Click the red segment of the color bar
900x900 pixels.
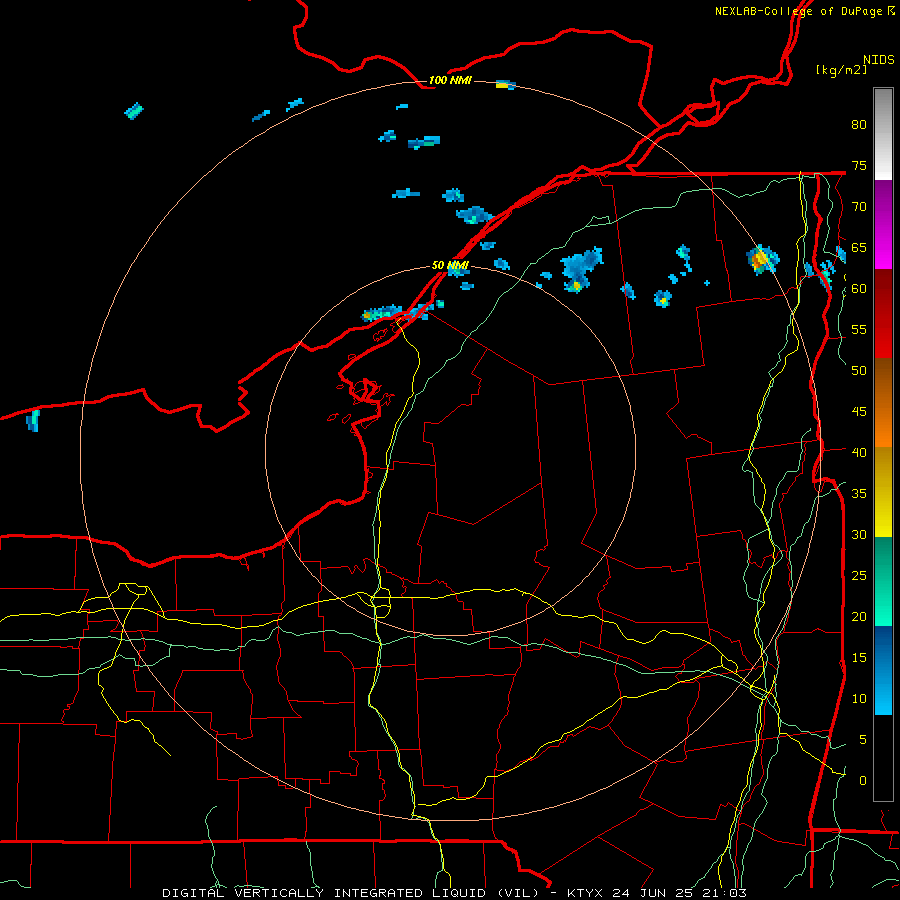(x=883, y=314)
